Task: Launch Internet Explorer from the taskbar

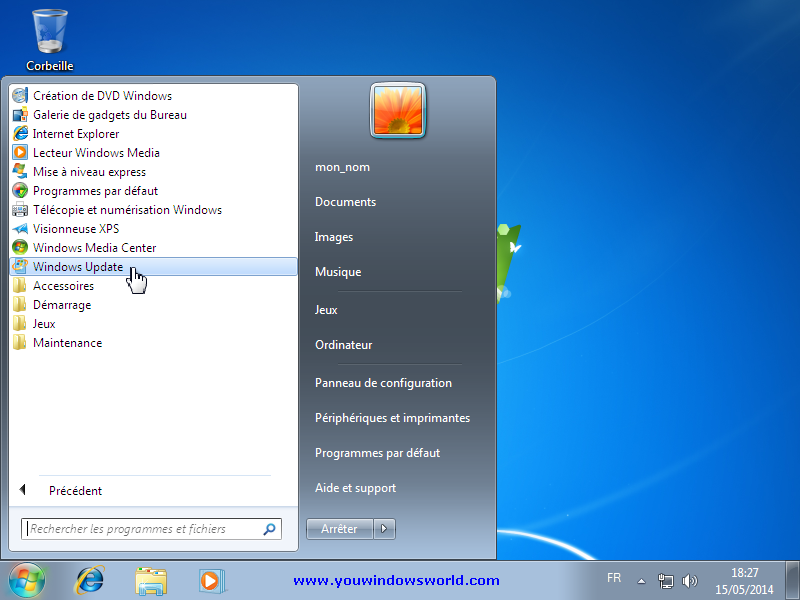Action: tap(90, 580)
